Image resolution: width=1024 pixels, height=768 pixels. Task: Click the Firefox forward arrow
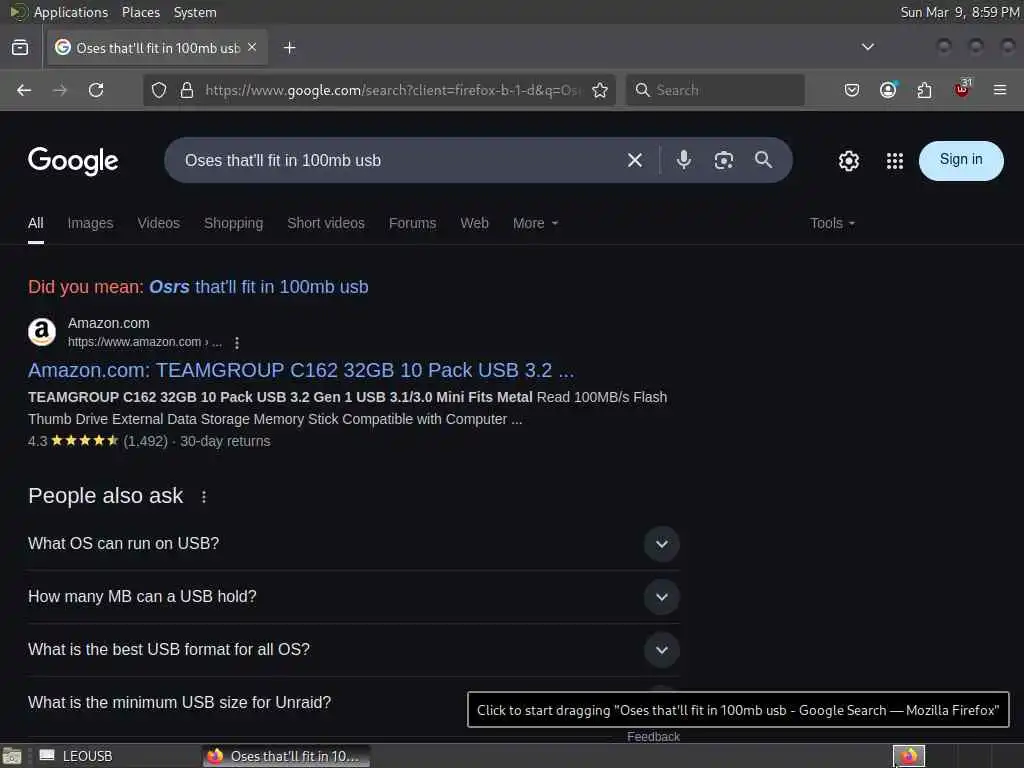60,90
